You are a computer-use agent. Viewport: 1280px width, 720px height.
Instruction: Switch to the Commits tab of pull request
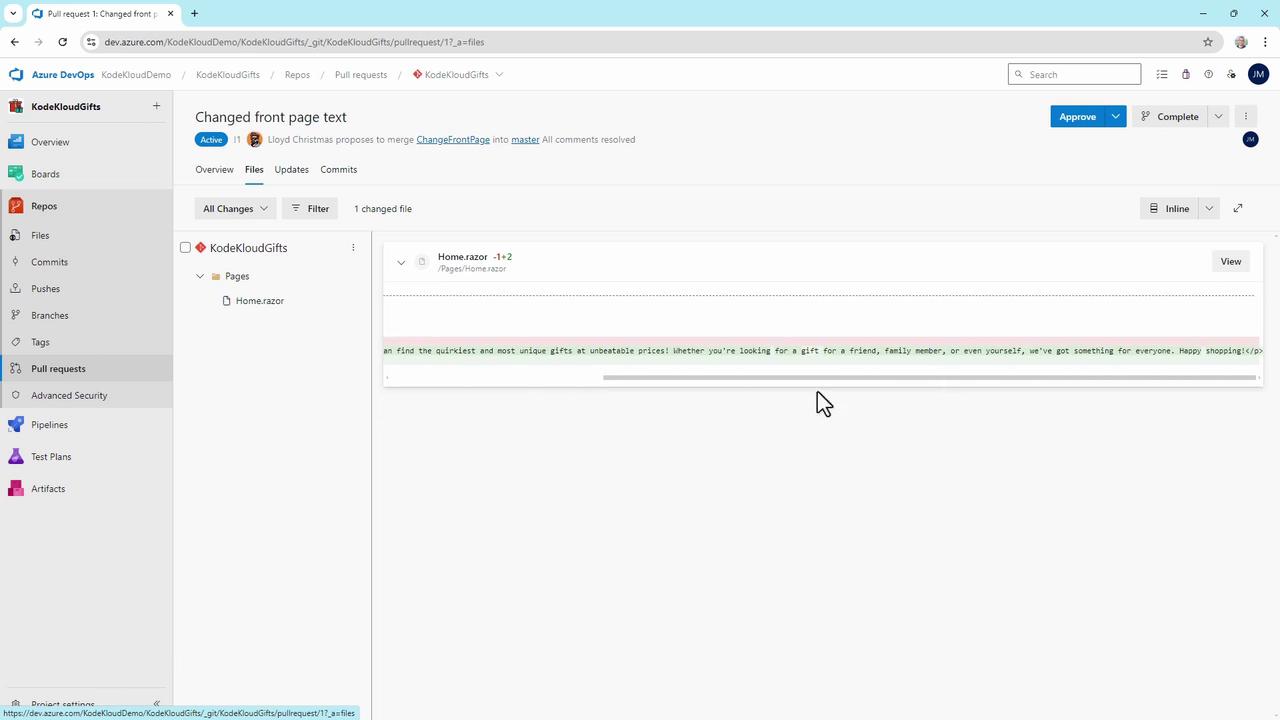(339, 170)
